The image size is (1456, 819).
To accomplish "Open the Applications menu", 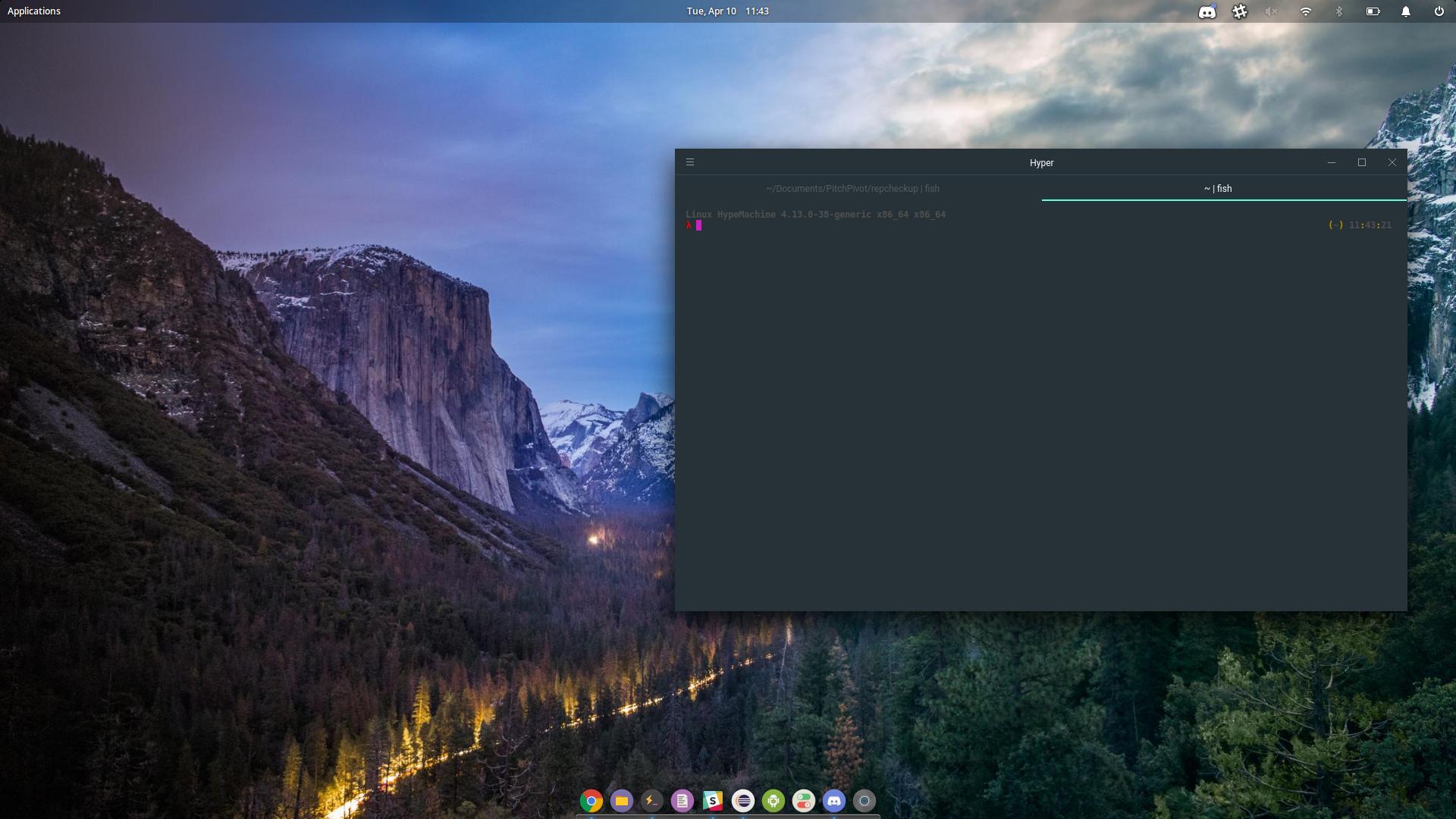I will [x=34, y=11].
